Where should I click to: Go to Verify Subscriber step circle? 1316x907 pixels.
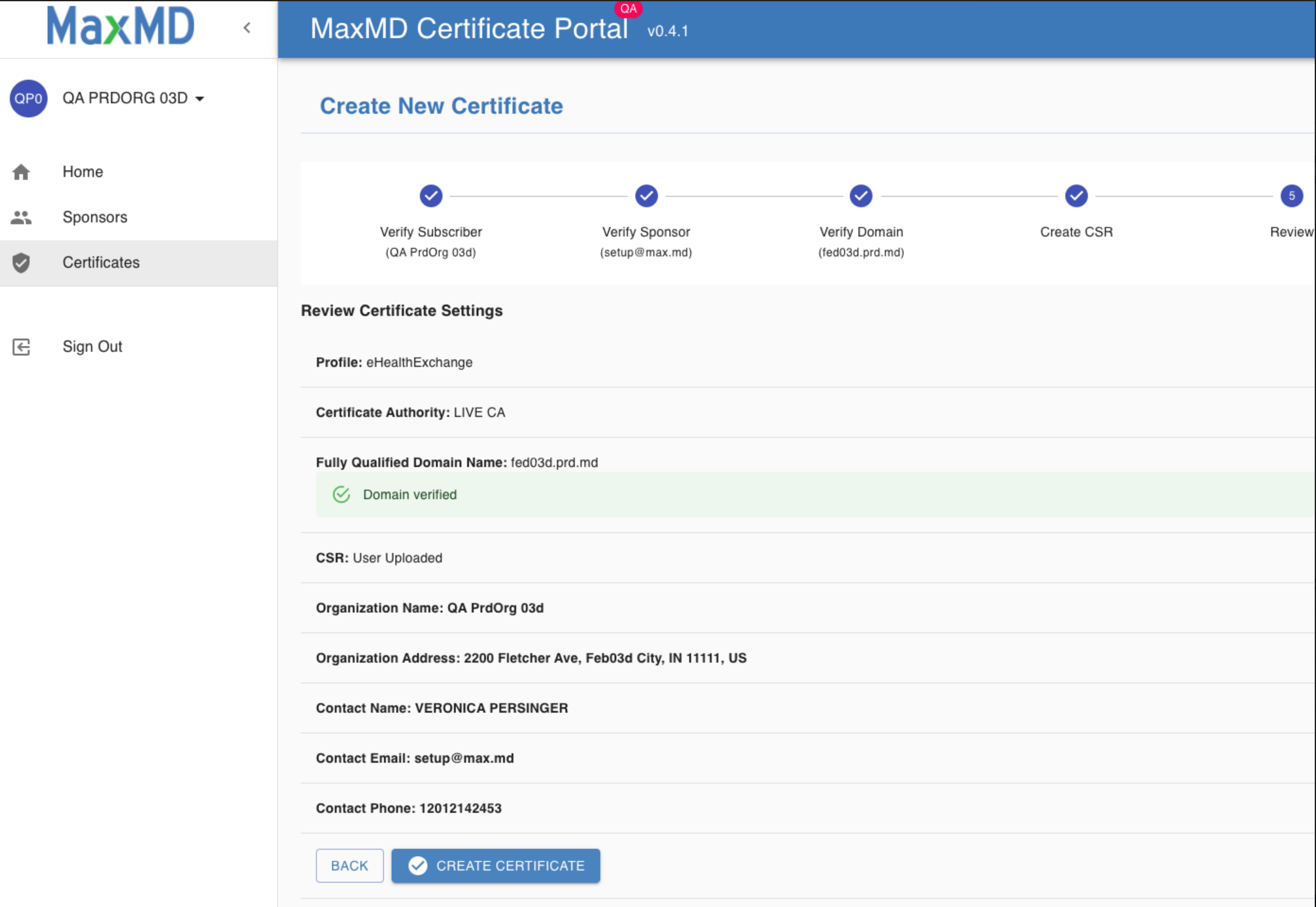pos(431,196)
